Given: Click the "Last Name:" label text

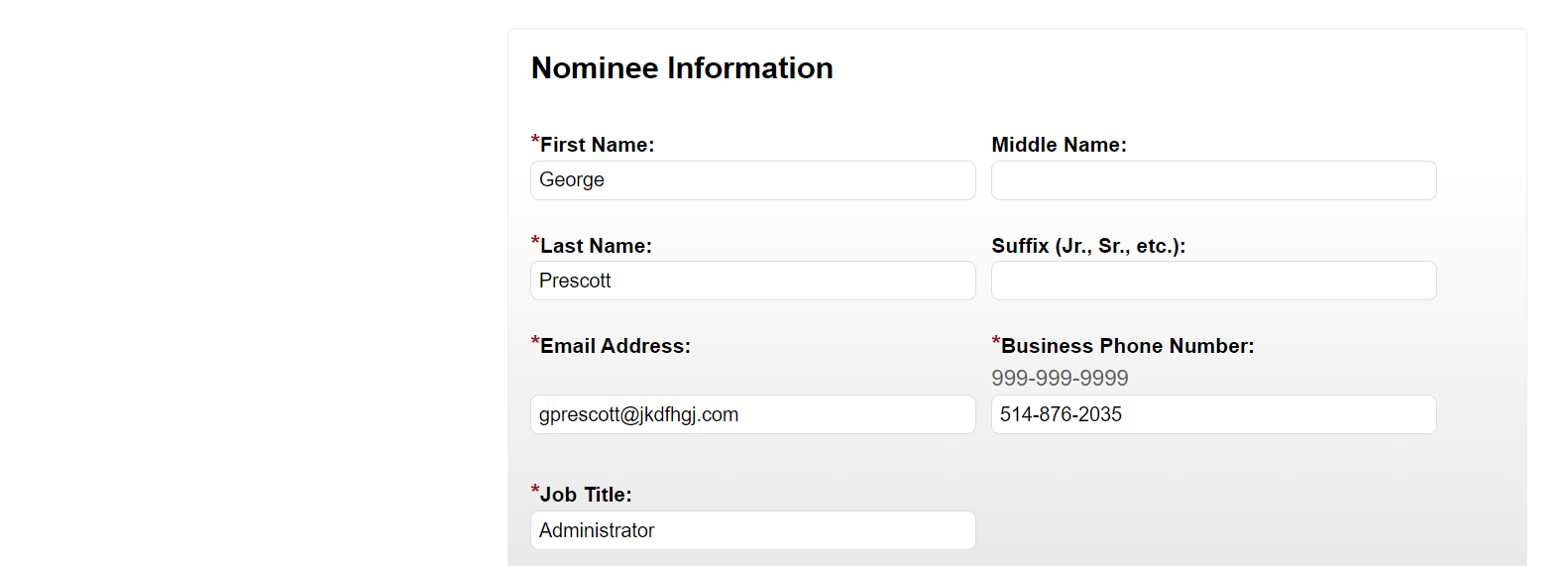Looking at the screenshot, I should coord(596,246).
